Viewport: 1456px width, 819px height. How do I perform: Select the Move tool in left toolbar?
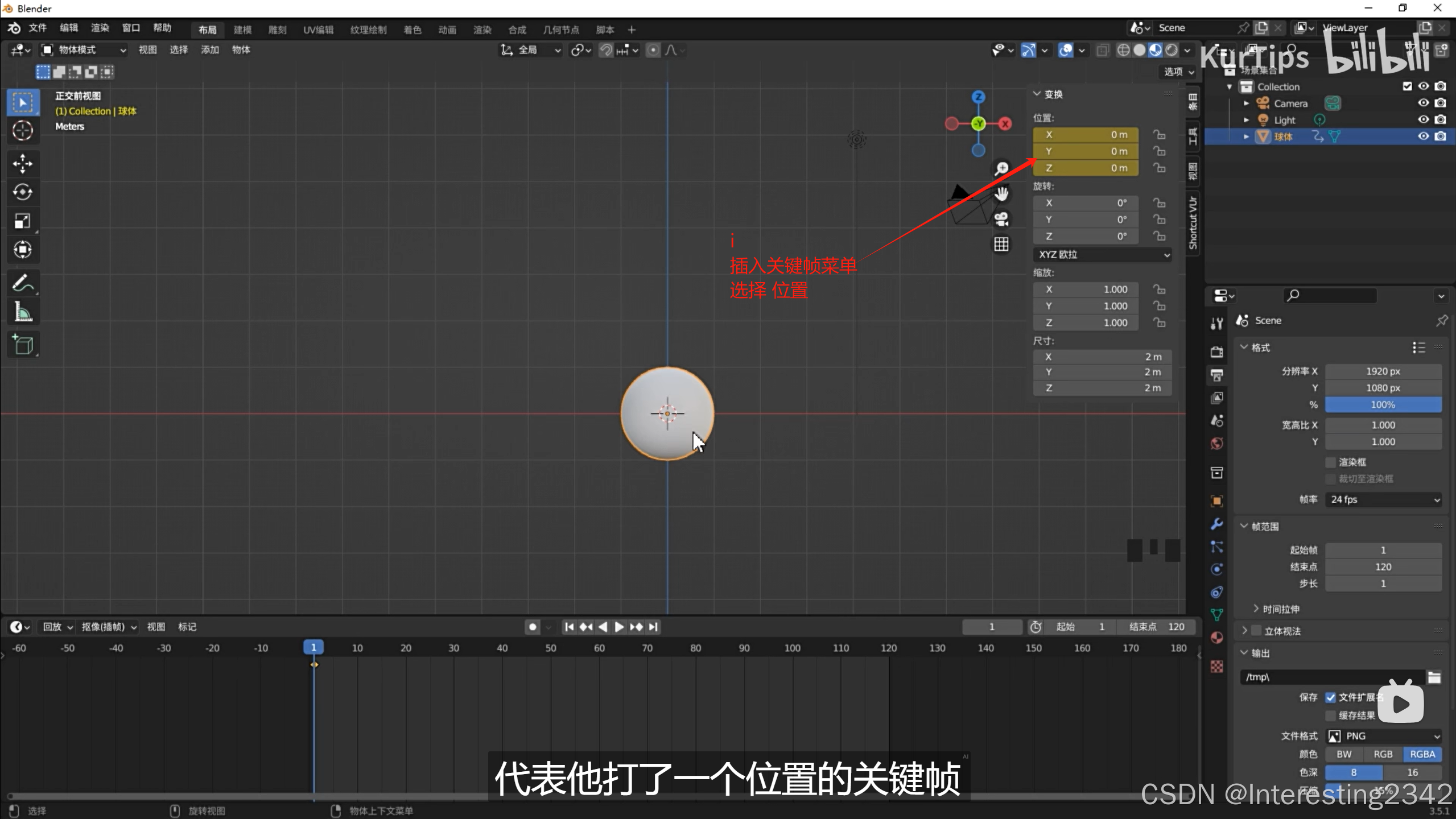(23, 164)
